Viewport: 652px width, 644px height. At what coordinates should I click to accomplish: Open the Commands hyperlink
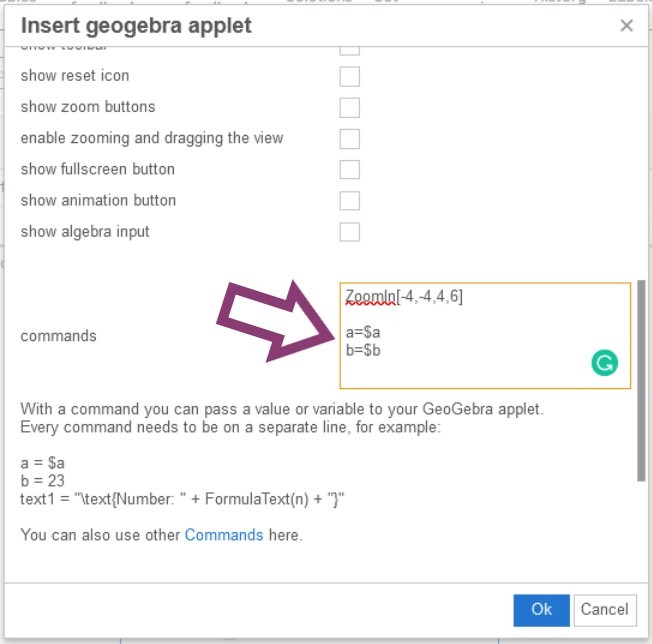point(224,535)
